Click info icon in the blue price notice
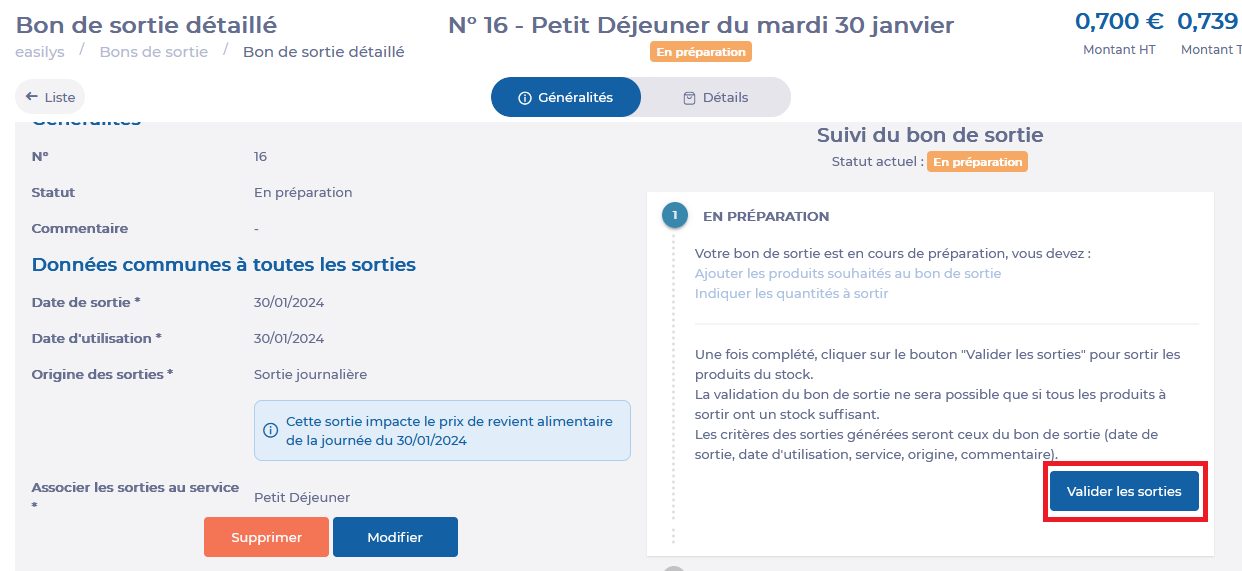 [x=270, y=430]
